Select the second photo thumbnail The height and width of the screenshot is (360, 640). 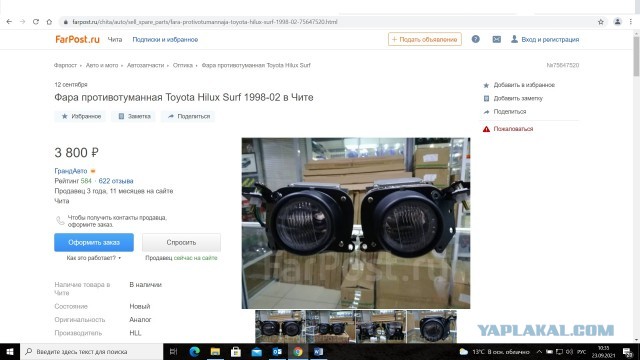330,327
